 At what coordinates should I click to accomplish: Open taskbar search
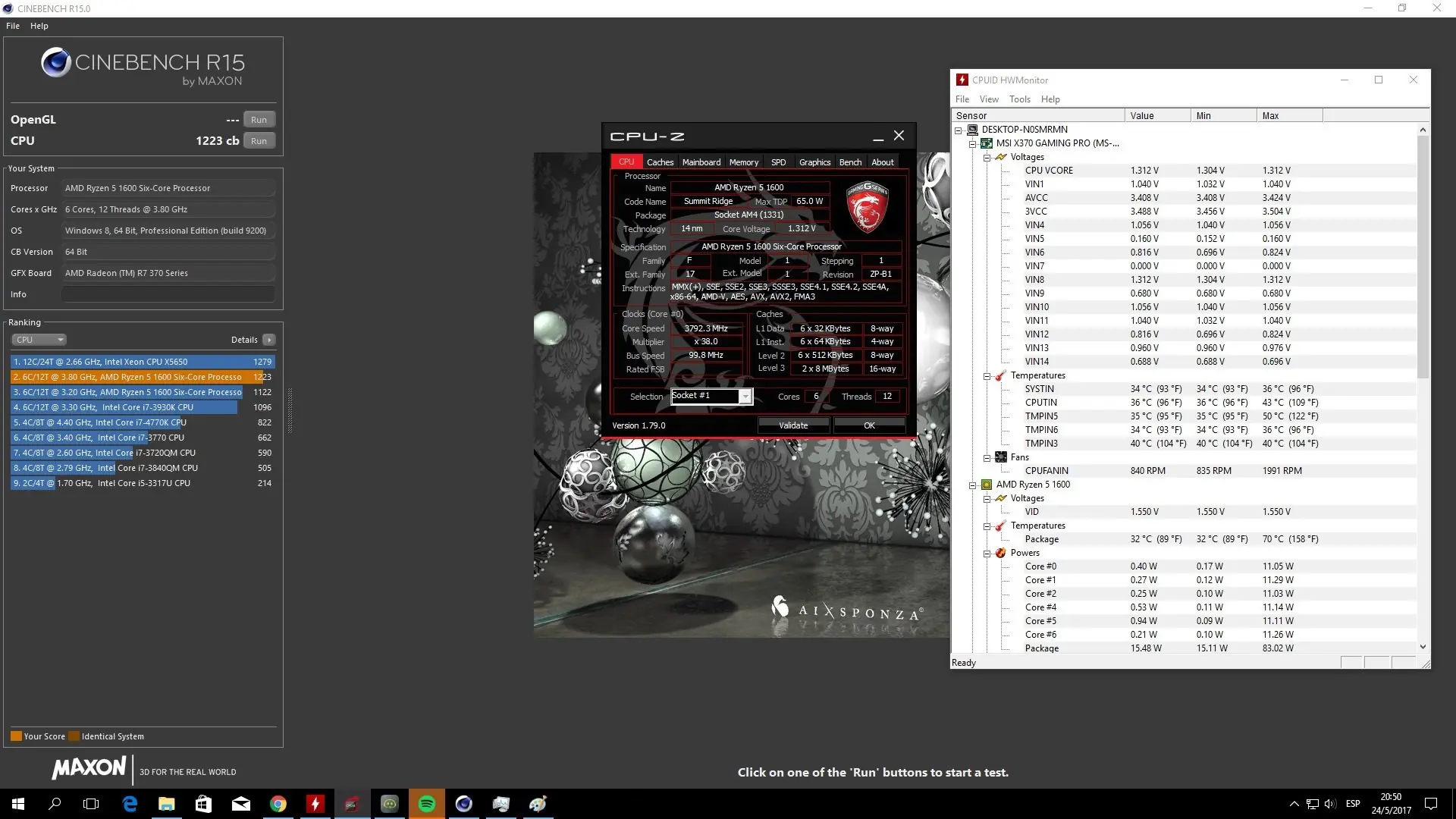[x=55, y=804]
